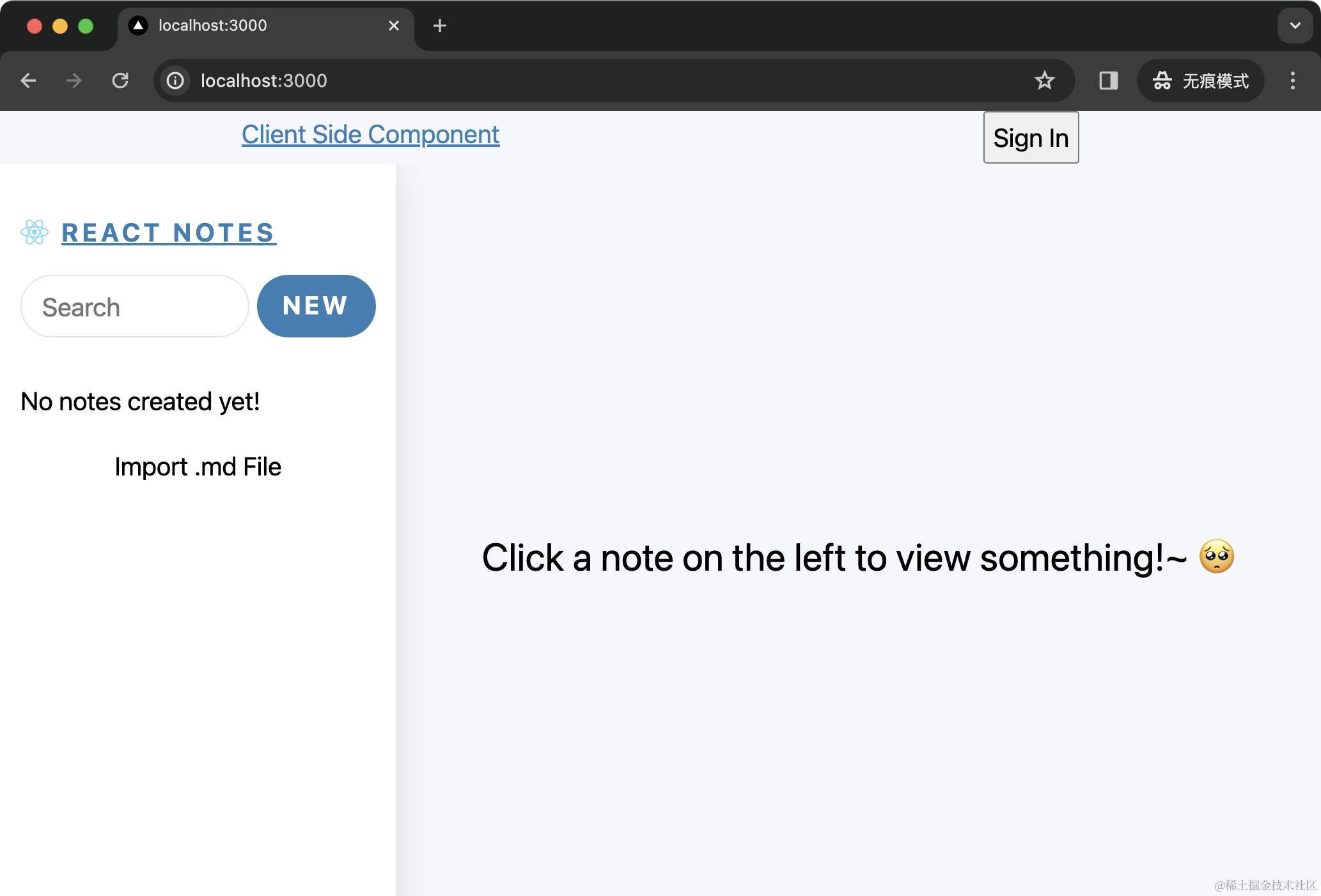
Task: Open the Chrome three-dot menu
Action: click(x=1292, y=81)
